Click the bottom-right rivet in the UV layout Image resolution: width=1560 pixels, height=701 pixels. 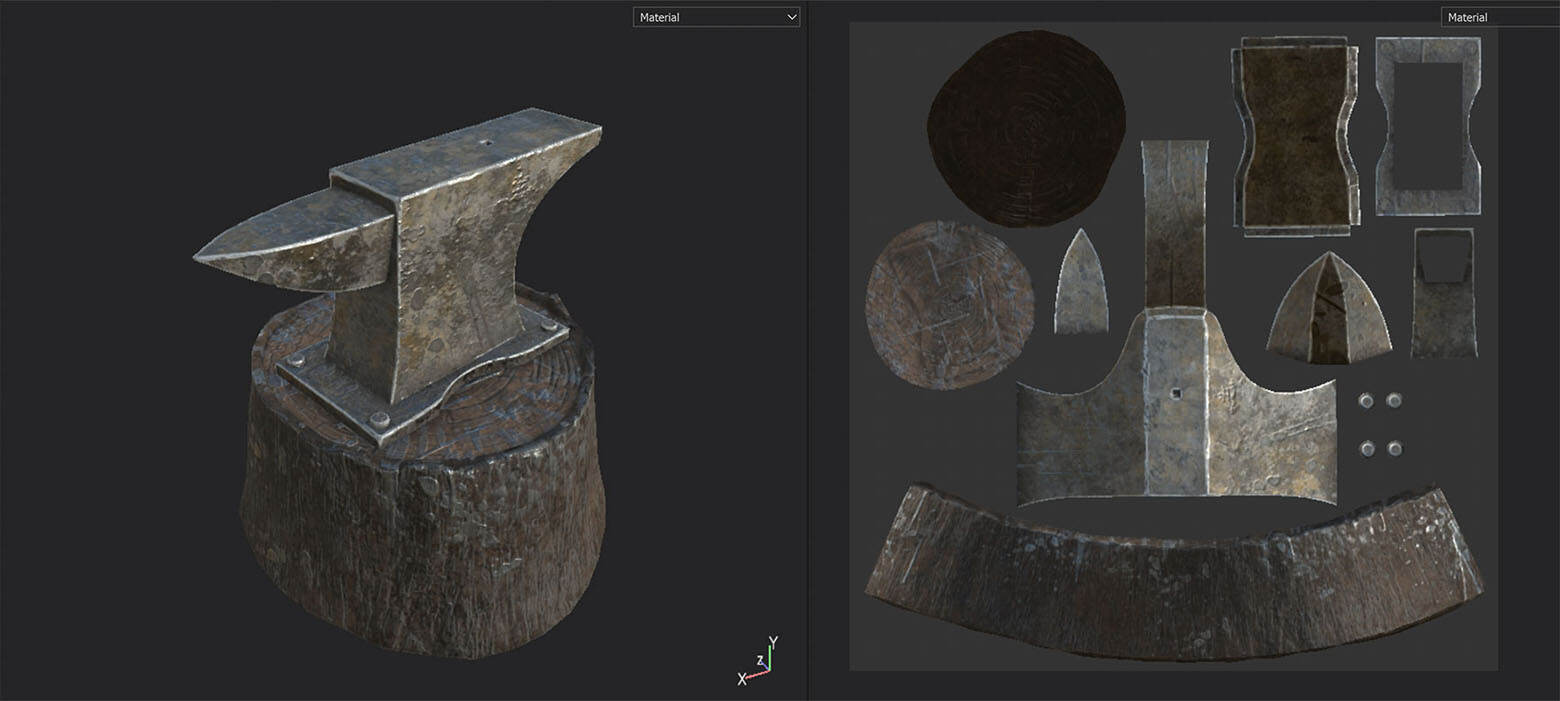click(1394, 448)
